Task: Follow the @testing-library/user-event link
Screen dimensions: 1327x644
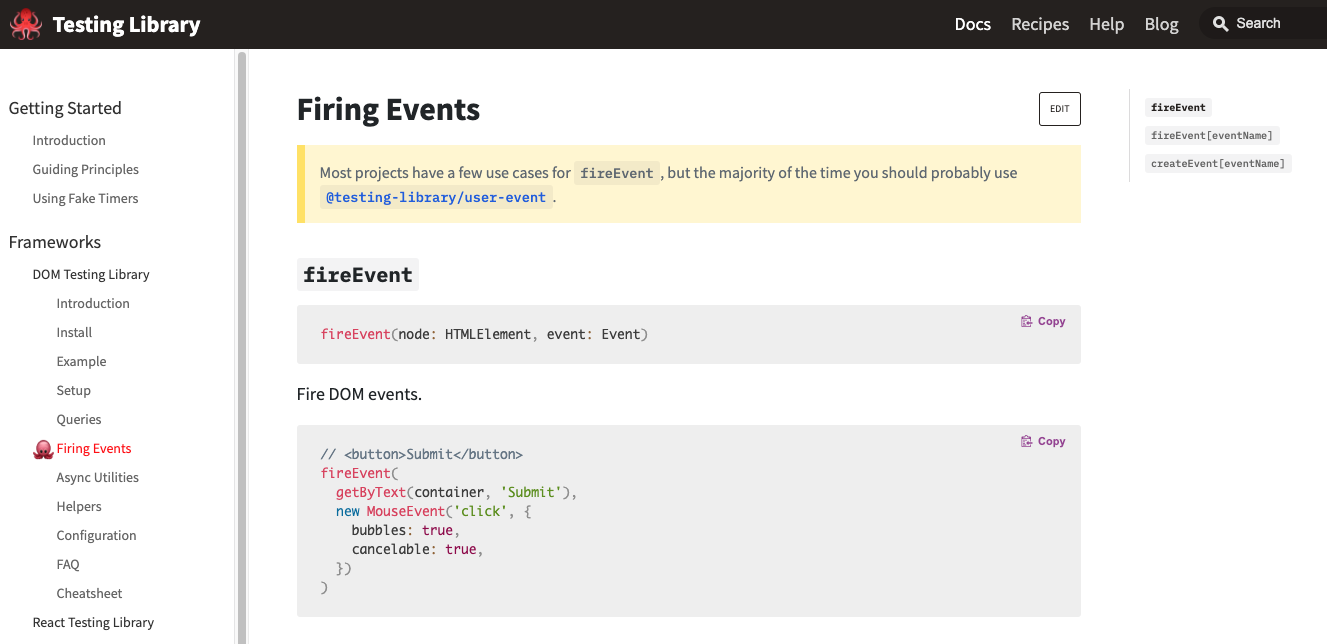Action: [x=436, y=198]
